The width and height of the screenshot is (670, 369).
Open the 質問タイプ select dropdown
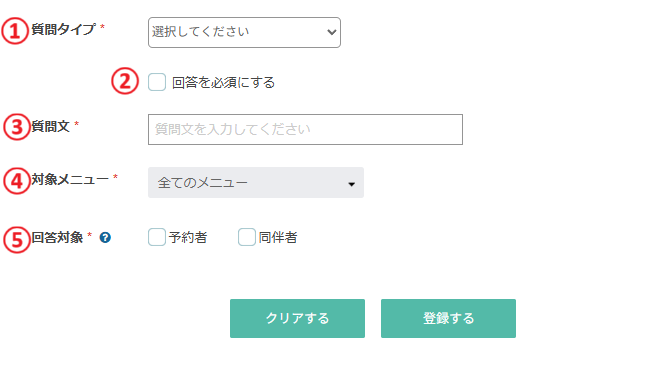click(244, 32)
